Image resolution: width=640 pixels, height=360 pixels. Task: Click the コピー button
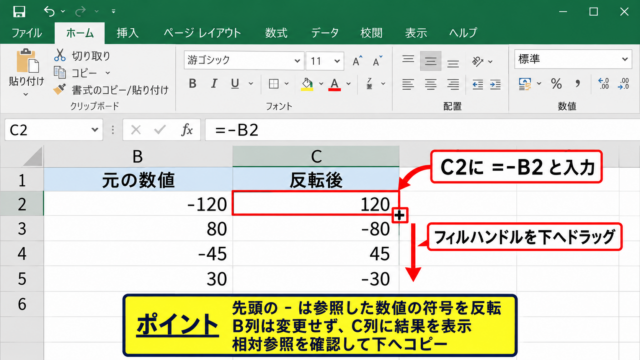(x=77, y=73)
